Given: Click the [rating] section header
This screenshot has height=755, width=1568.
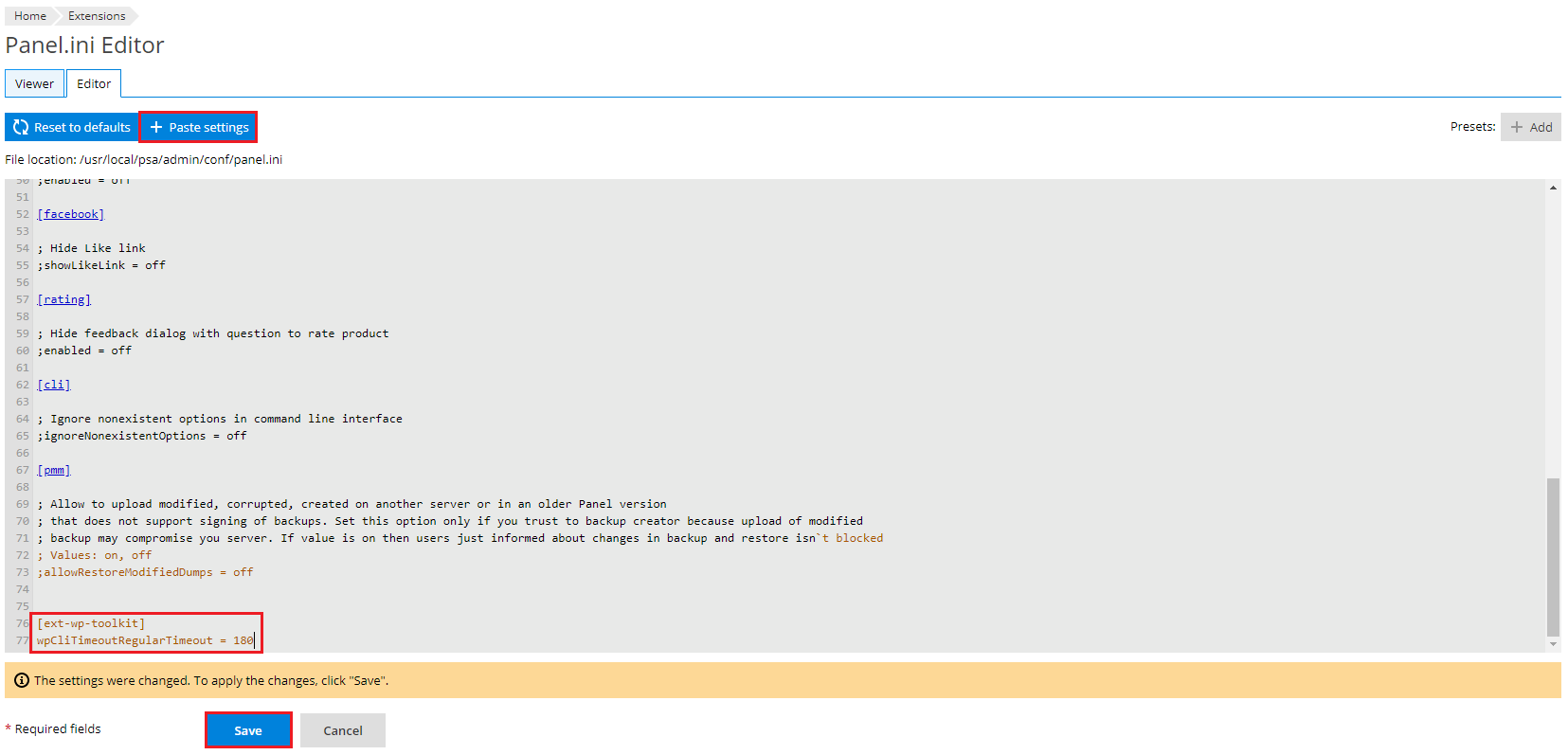Looking at the screenshot, I should click(x=64, y=299).
